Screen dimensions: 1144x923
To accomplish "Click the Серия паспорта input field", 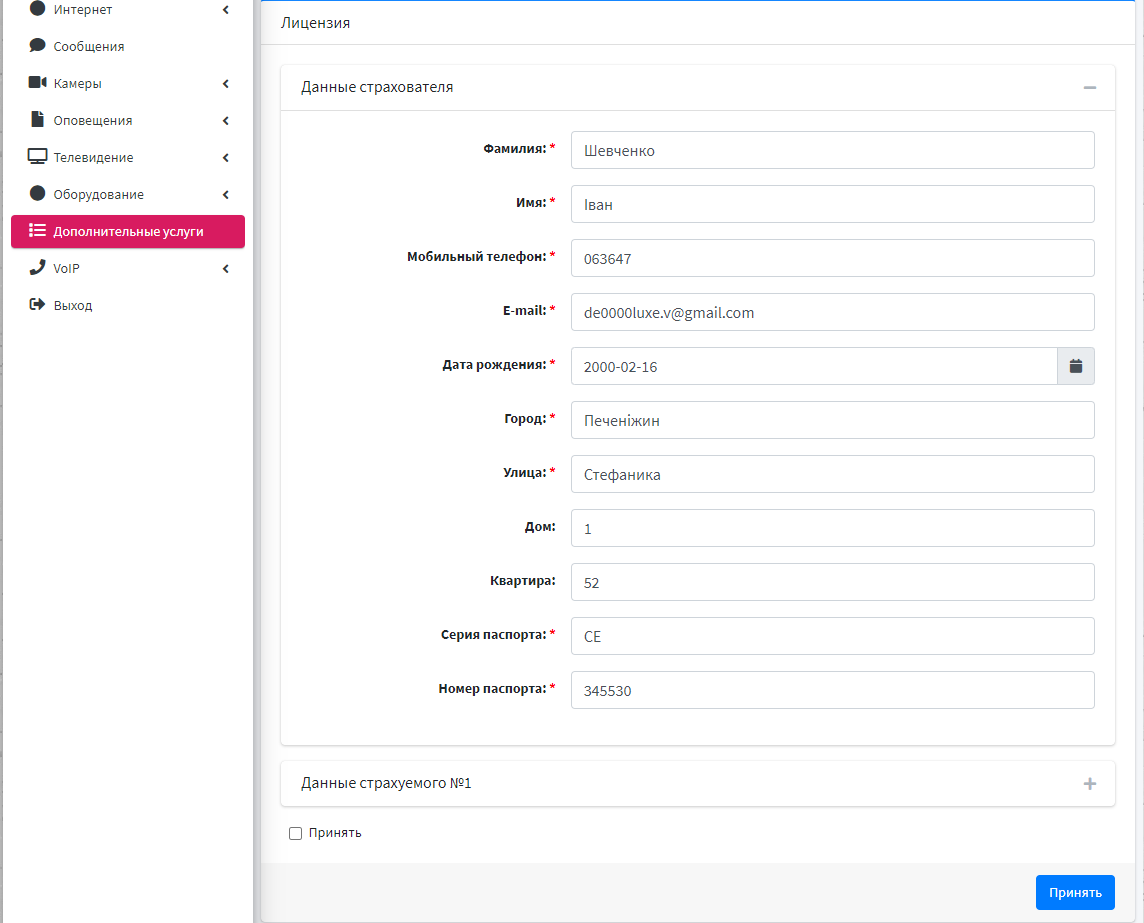I will 832,636.
